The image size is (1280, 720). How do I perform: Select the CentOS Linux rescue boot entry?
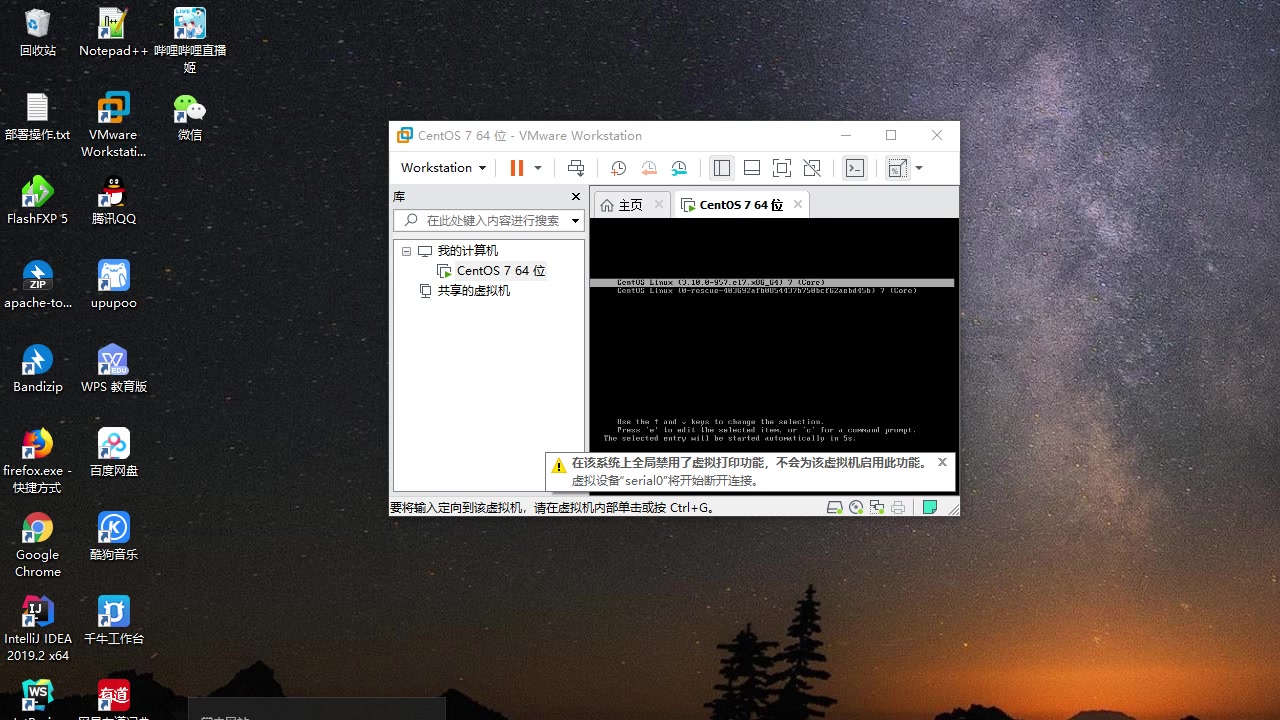767,291
